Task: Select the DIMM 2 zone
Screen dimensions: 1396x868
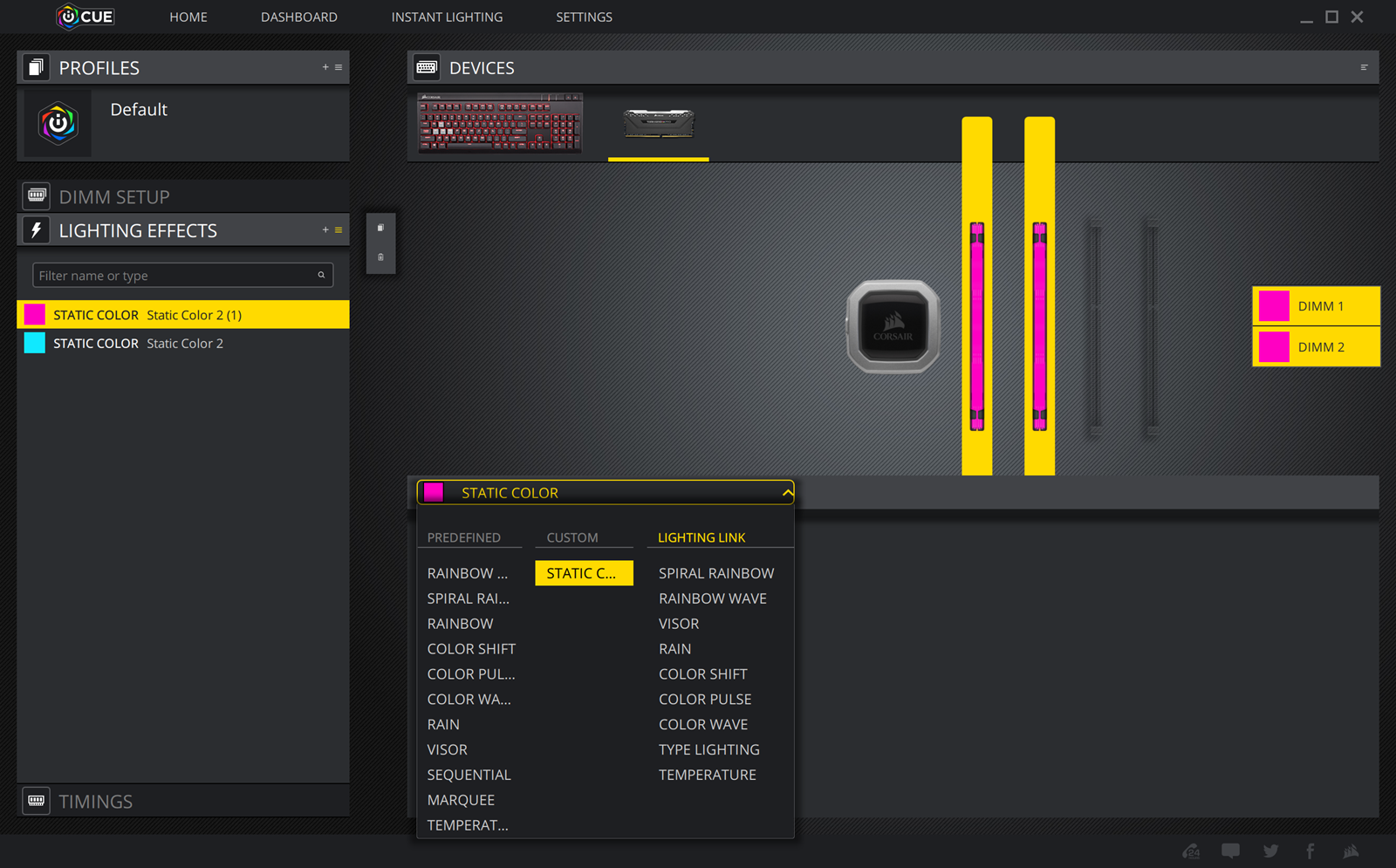Action: [1316, 347]
